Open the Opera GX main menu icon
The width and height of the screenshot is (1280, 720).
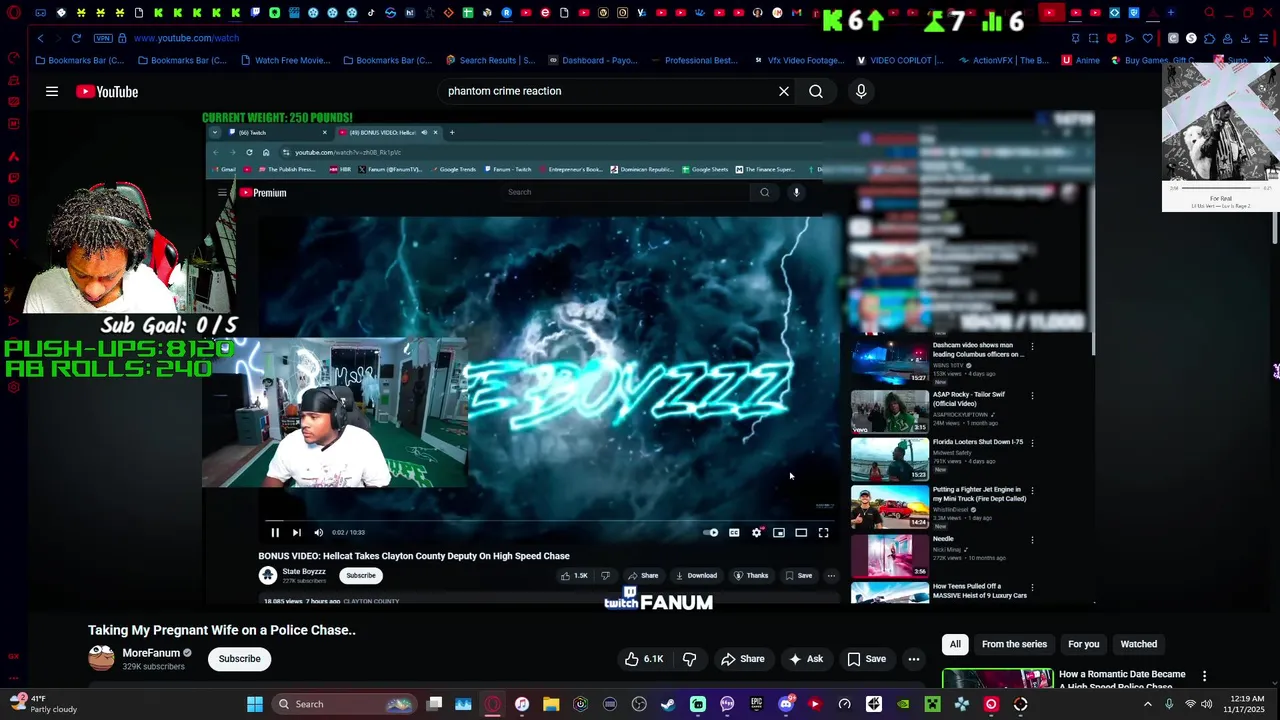point(14,13)
